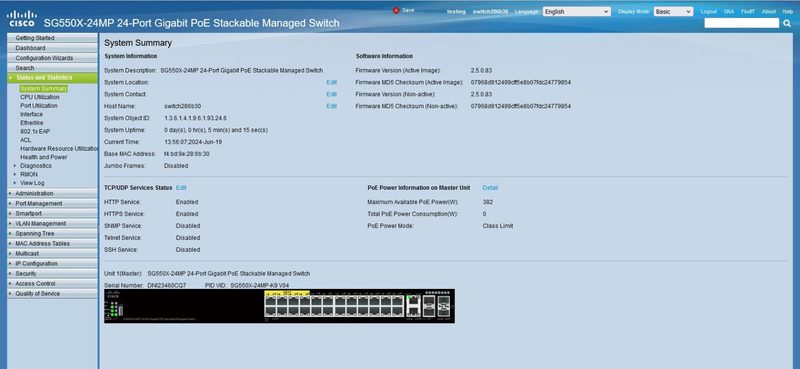Expand Smartport menu
Screen dimensions: 800x369
point(52,213)
